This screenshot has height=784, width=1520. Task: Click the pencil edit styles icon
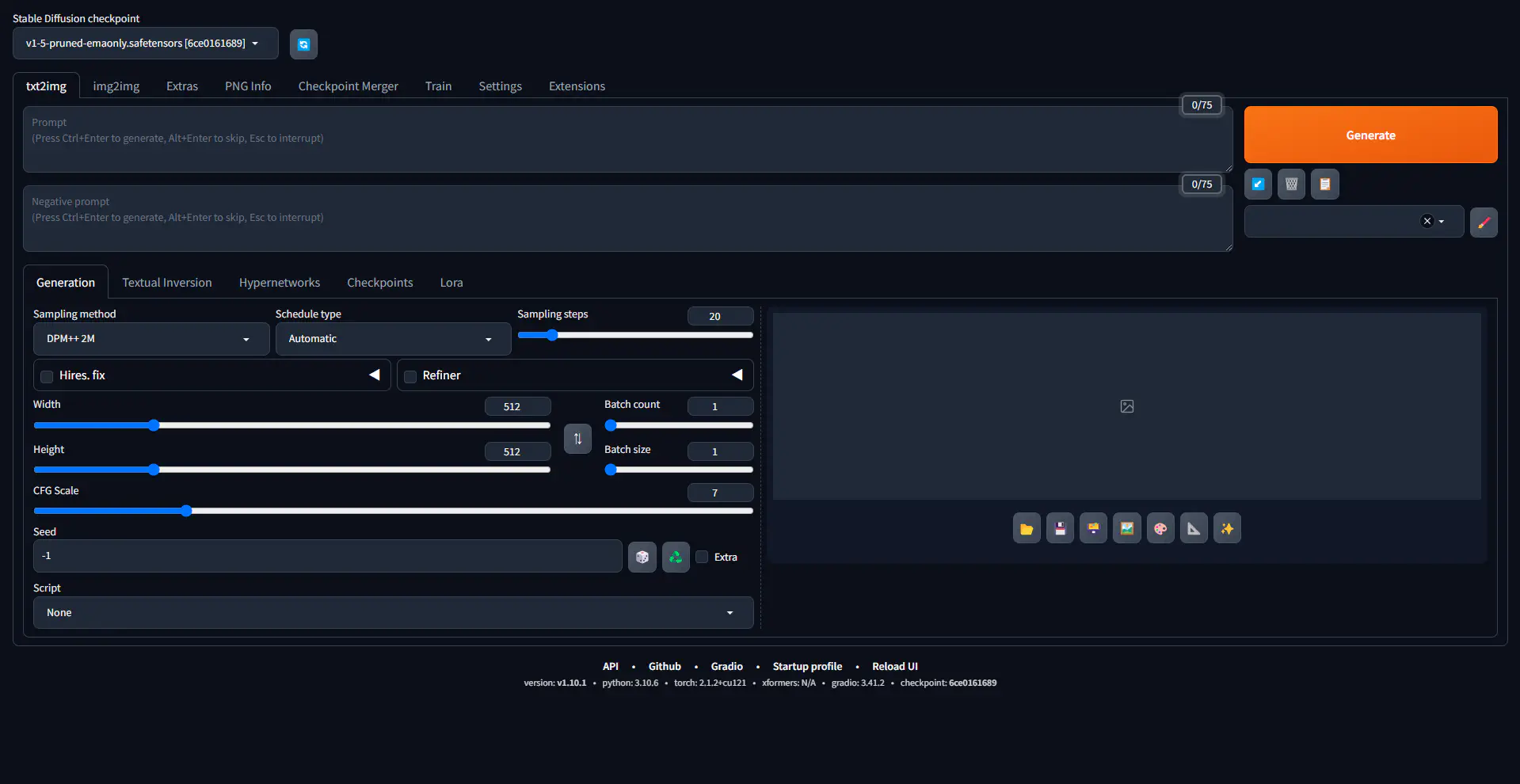point(1484,223)
